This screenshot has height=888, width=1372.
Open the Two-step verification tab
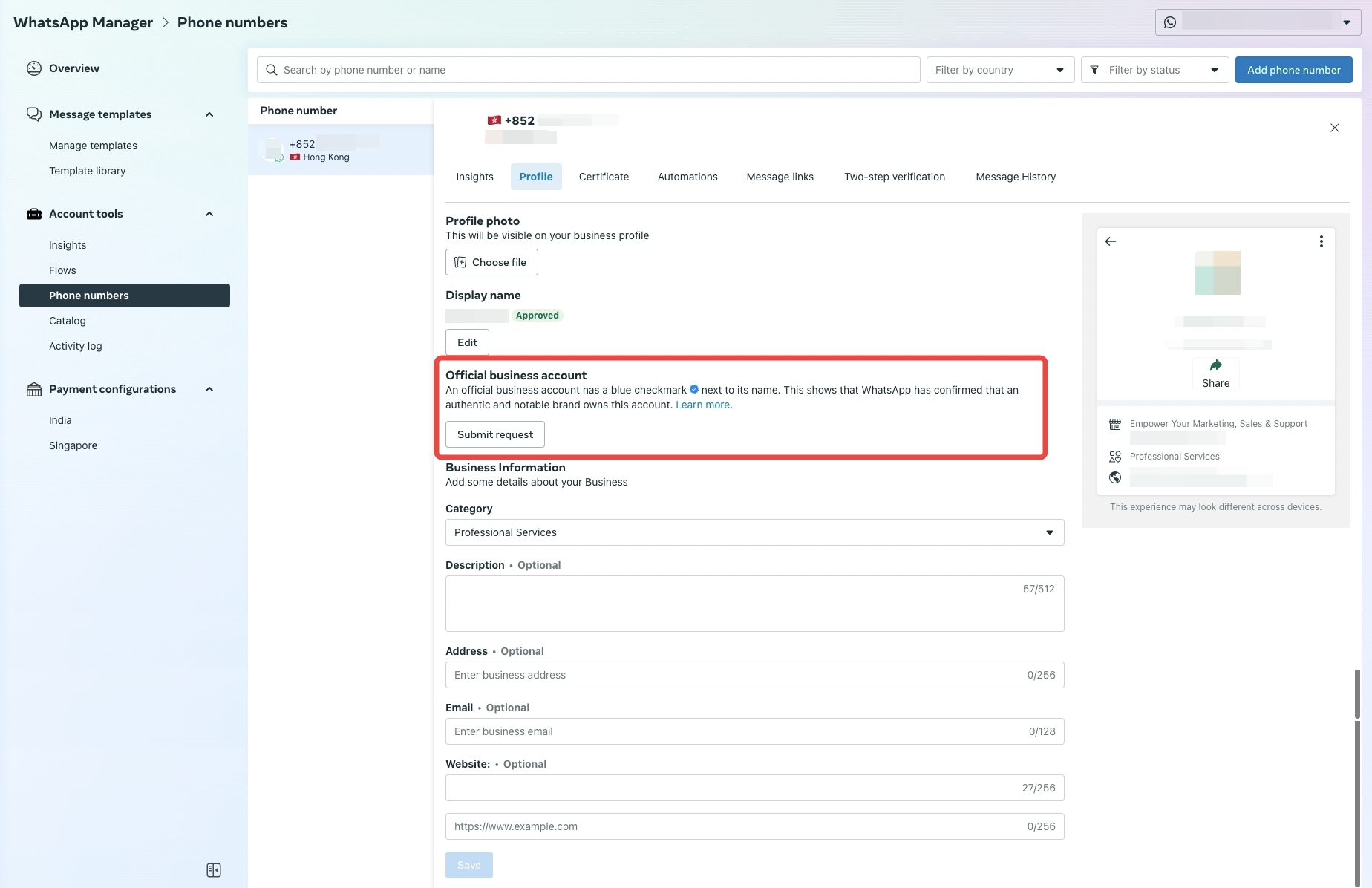pos(895,177)
